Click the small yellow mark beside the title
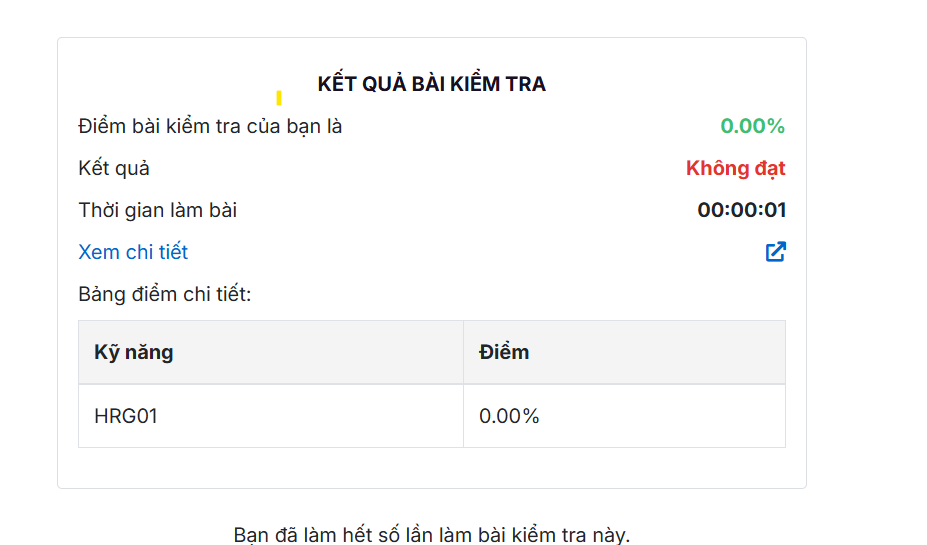The image size is (927, 545). pos(279,98)
